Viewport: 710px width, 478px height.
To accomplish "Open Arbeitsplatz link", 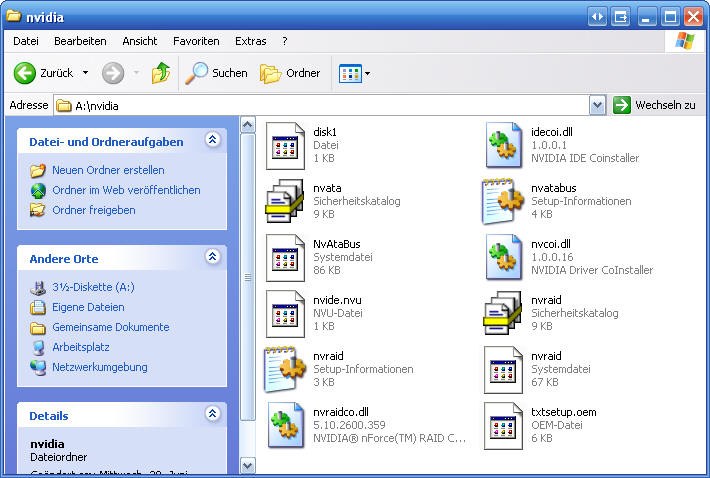I will coord(81,347).
